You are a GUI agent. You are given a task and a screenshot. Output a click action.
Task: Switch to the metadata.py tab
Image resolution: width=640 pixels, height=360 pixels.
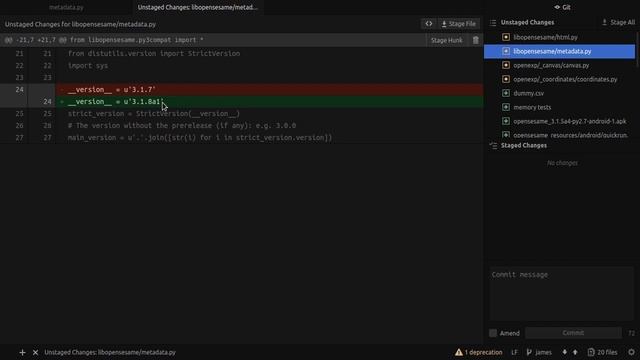pyautogui.click(x=66, y=7)
